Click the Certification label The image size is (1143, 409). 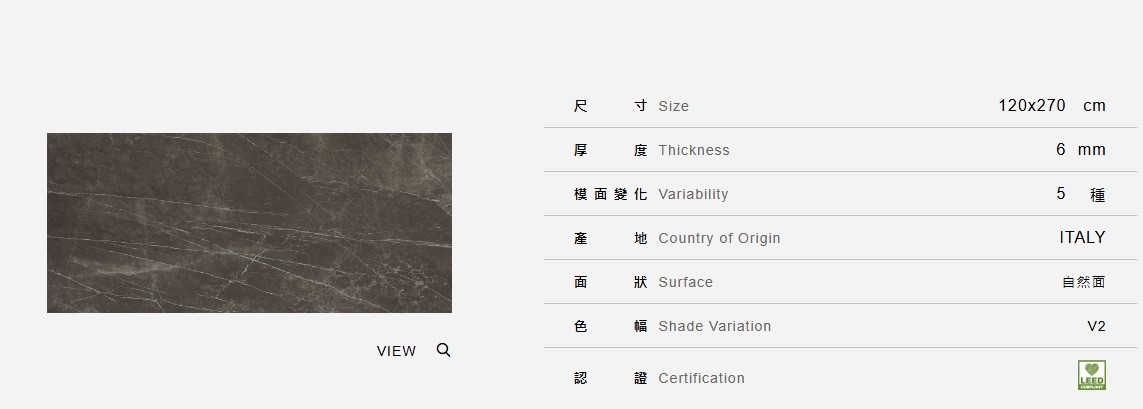pyautogui.click(x=701, y=378)
